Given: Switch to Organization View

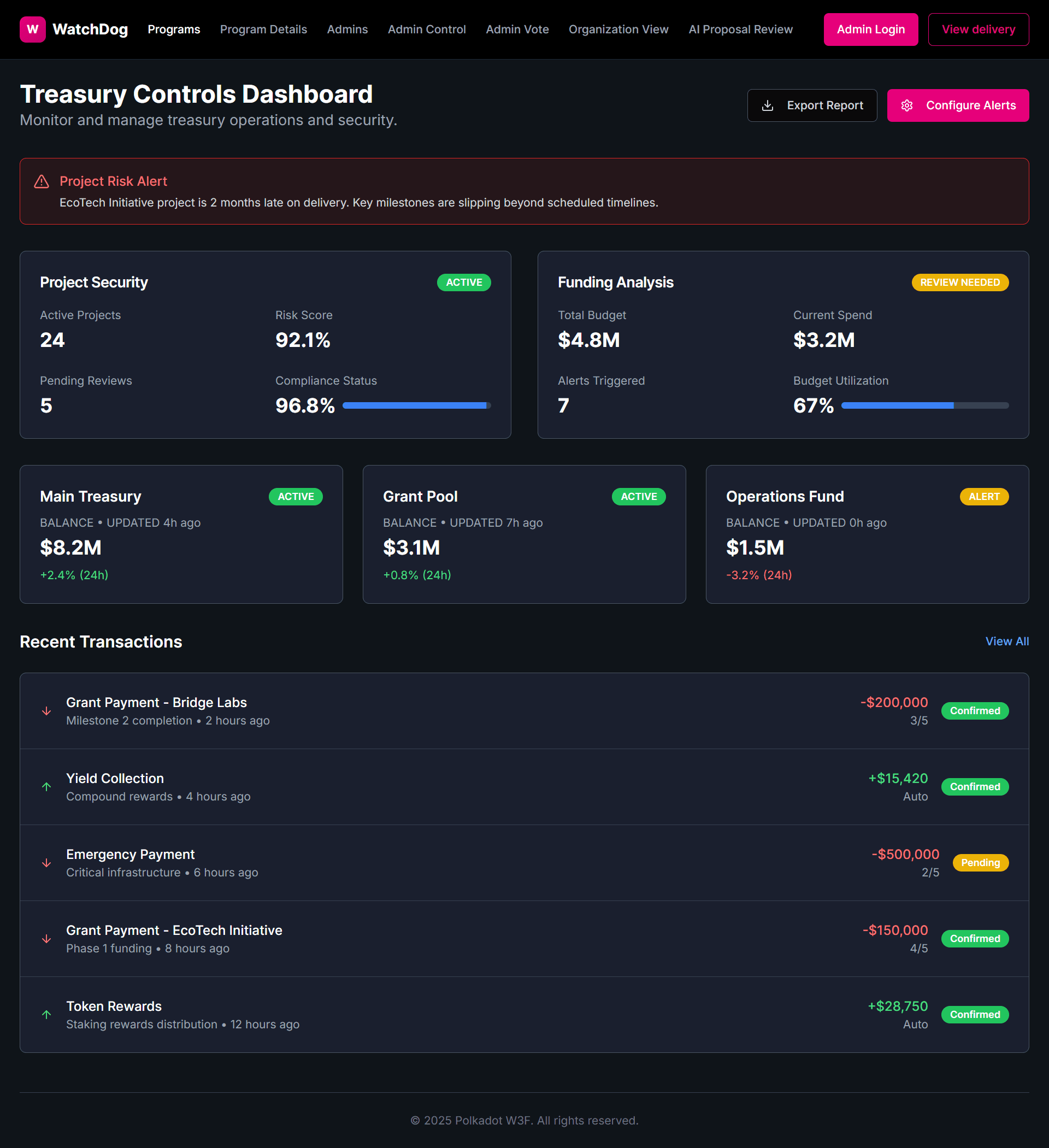Looking at the screenshot, I should pos(618,30).
